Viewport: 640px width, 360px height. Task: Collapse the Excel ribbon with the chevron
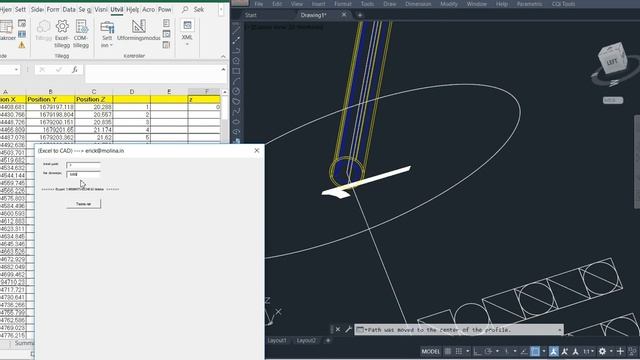(223, 56)
